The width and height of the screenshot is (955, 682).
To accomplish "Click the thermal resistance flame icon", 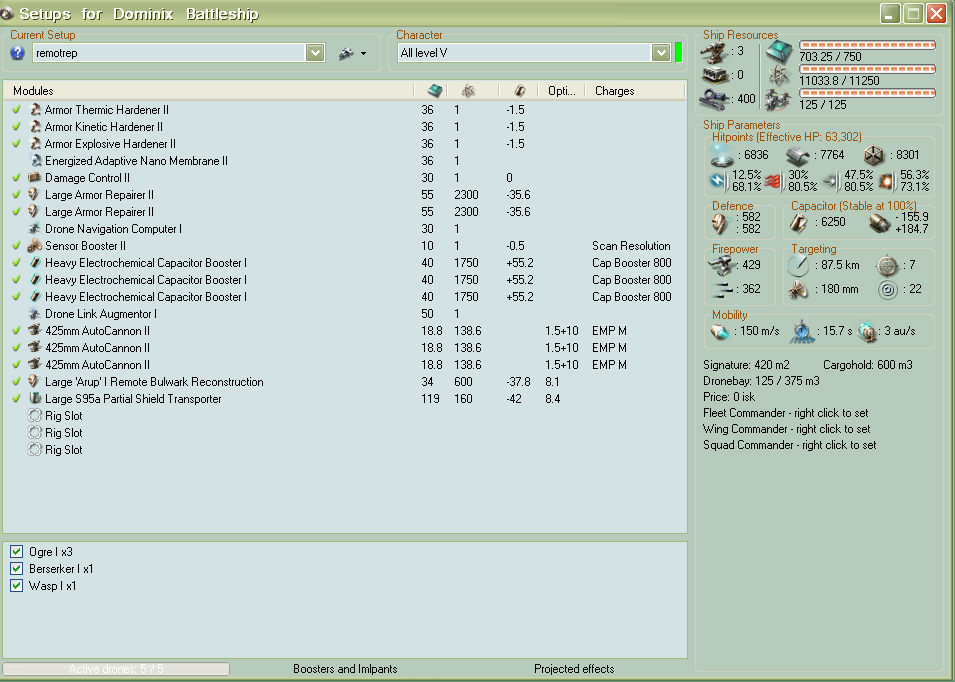I will point(772,180).
